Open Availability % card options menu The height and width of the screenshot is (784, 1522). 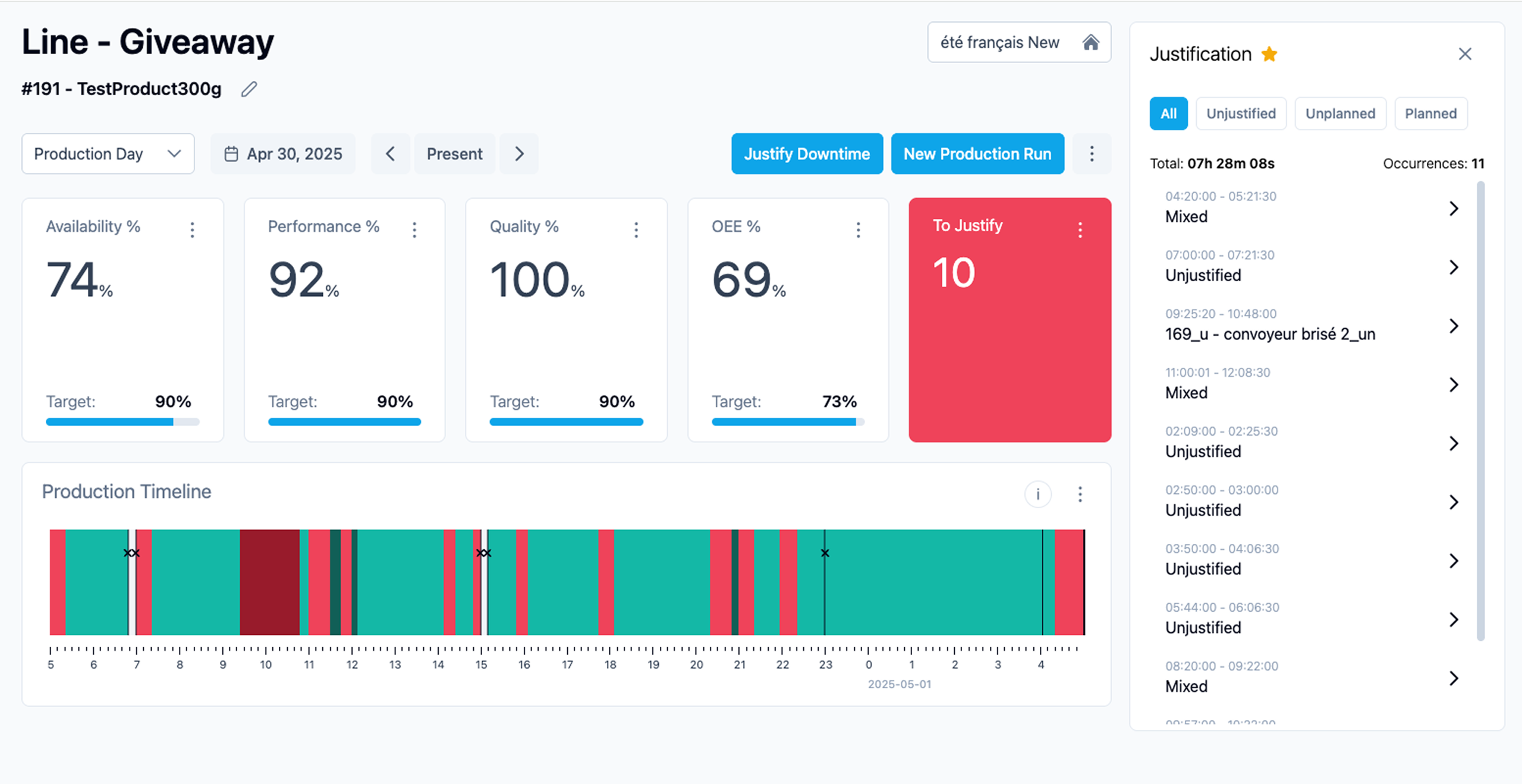[192, 229]
